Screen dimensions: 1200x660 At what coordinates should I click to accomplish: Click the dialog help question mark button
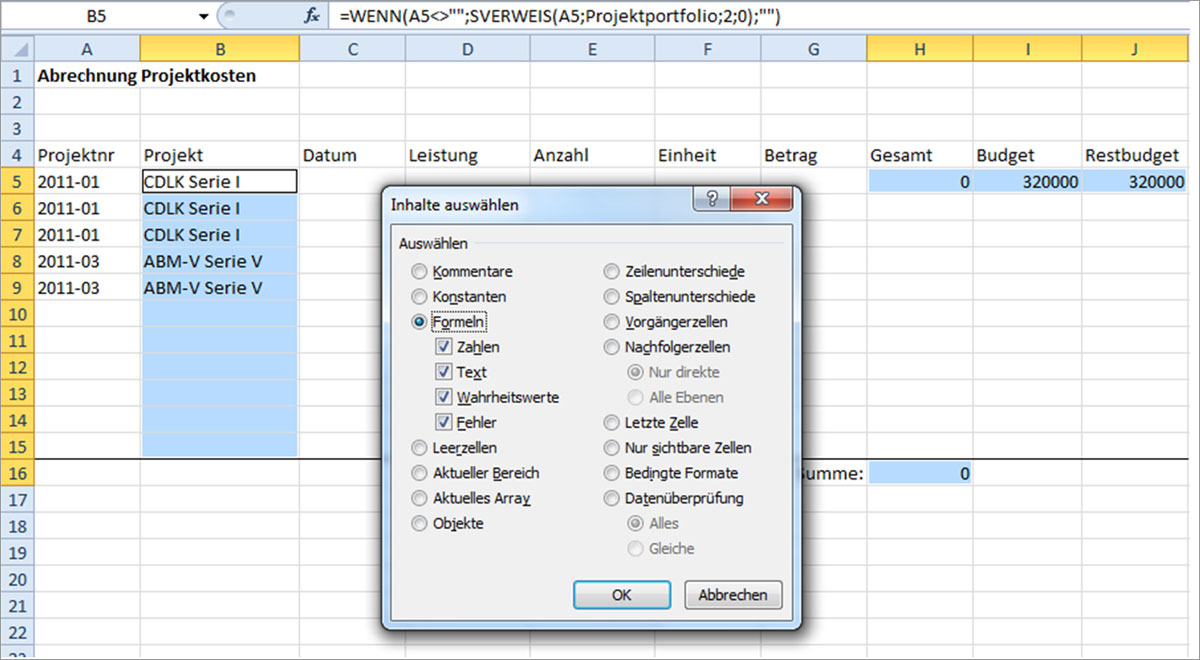[x=711, y=199]
